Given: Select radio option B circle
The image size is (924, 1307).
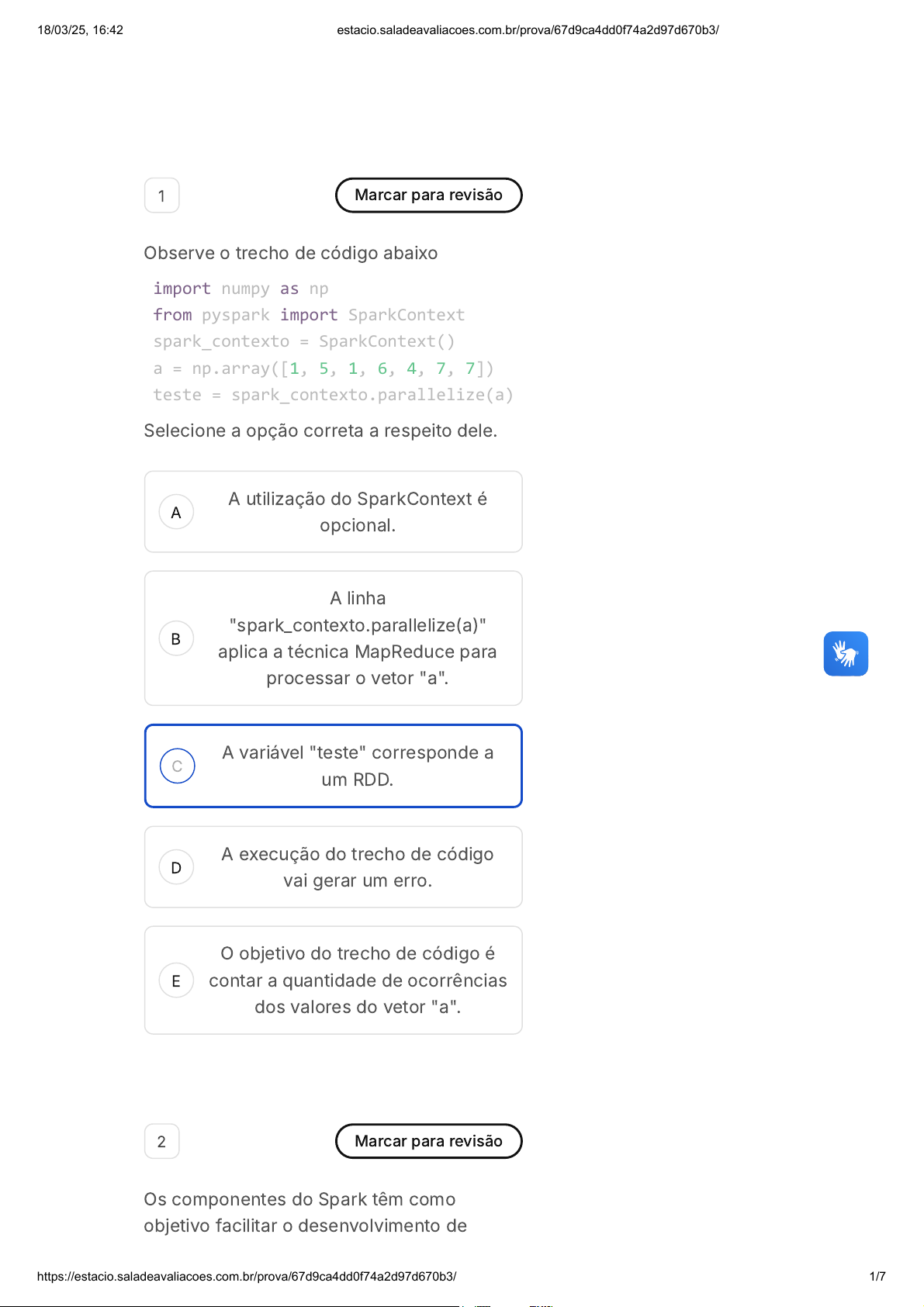Looking at the screenshot, I should tap(176, 638).
